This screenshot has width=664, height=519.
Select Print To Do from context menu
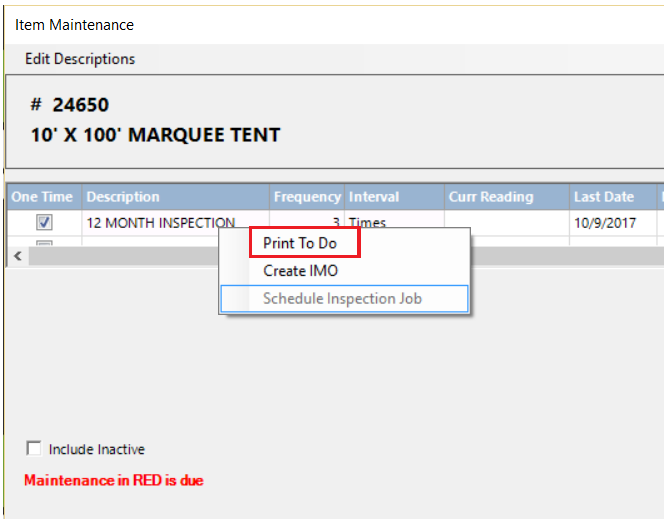coord(299,243)
